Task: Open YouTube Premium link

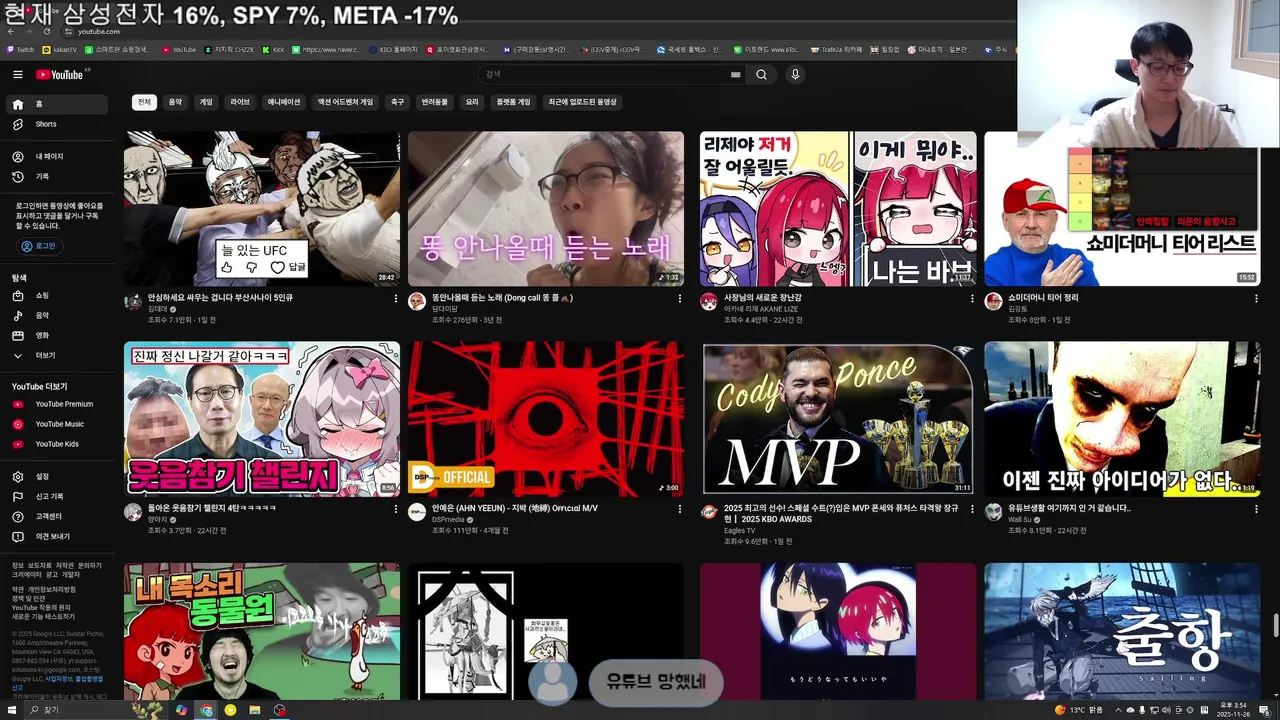Action: tap(57, 404)
